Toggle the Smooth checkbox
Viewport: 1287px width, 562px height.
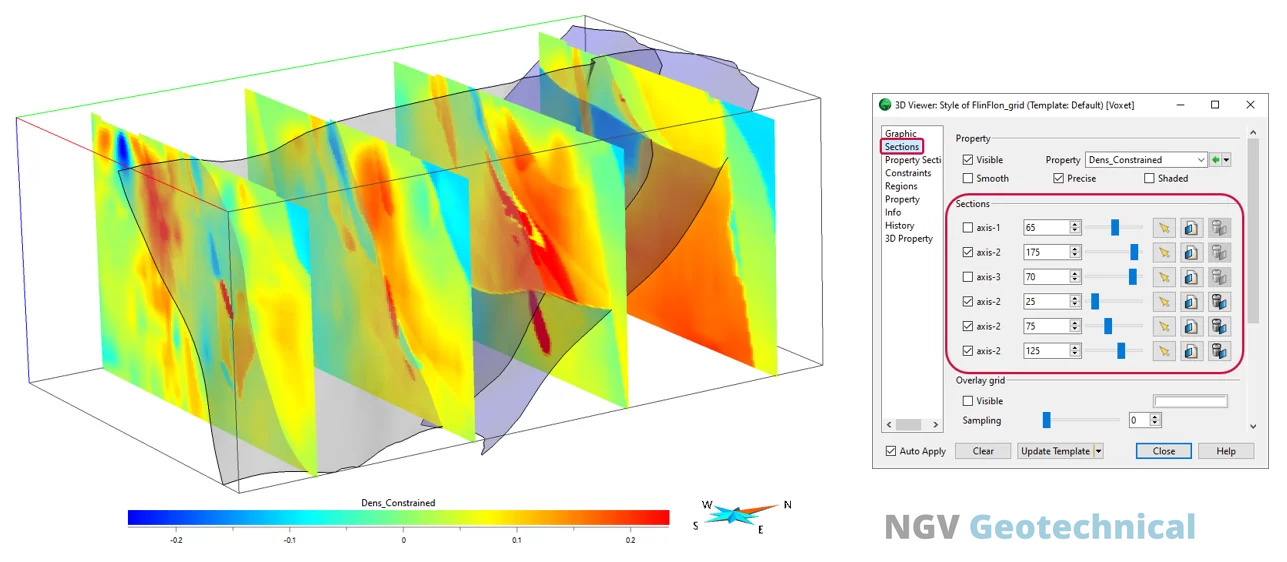(x=967, y=179)
